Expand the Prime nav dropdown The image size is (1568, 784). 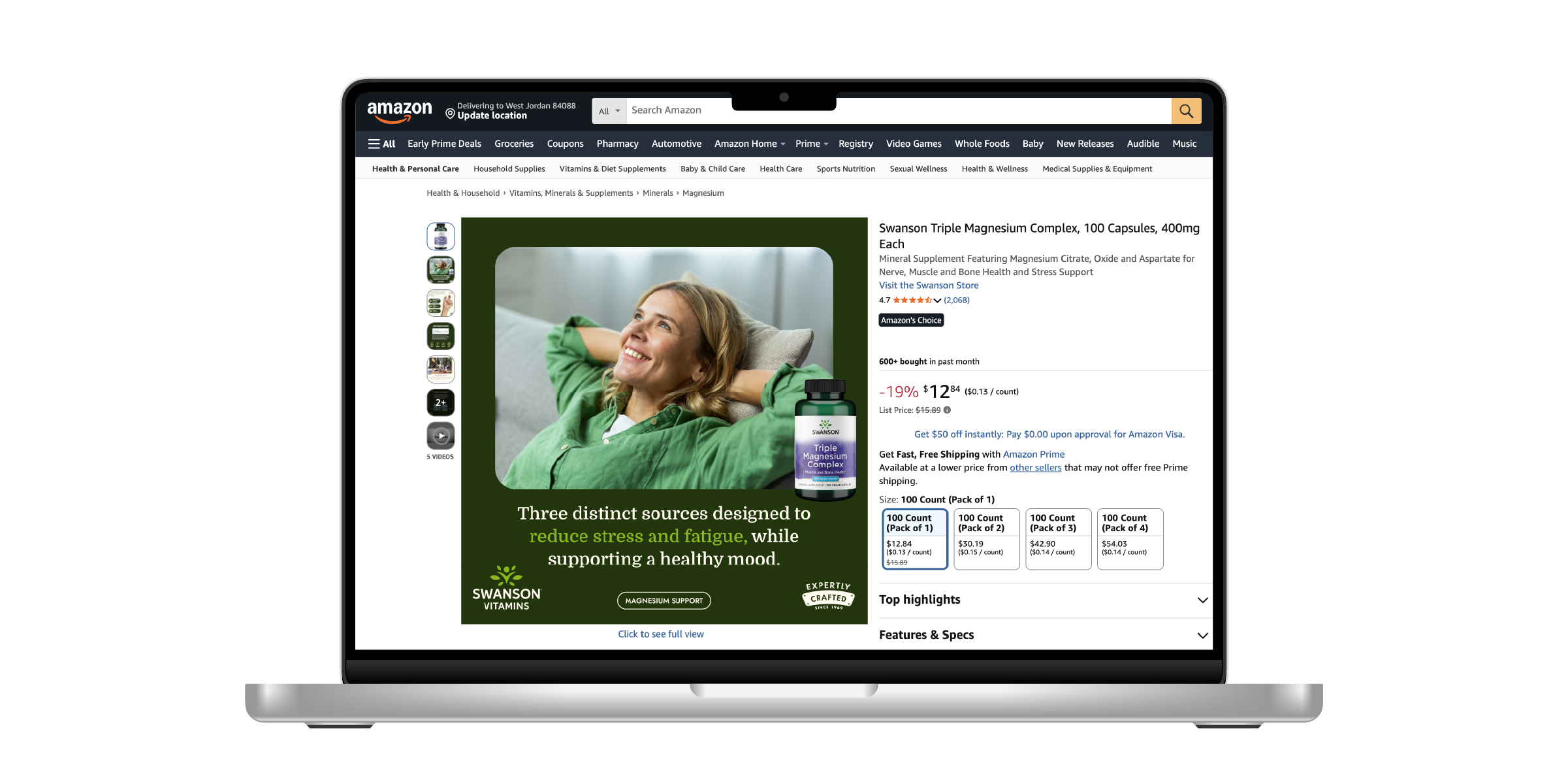812,144
